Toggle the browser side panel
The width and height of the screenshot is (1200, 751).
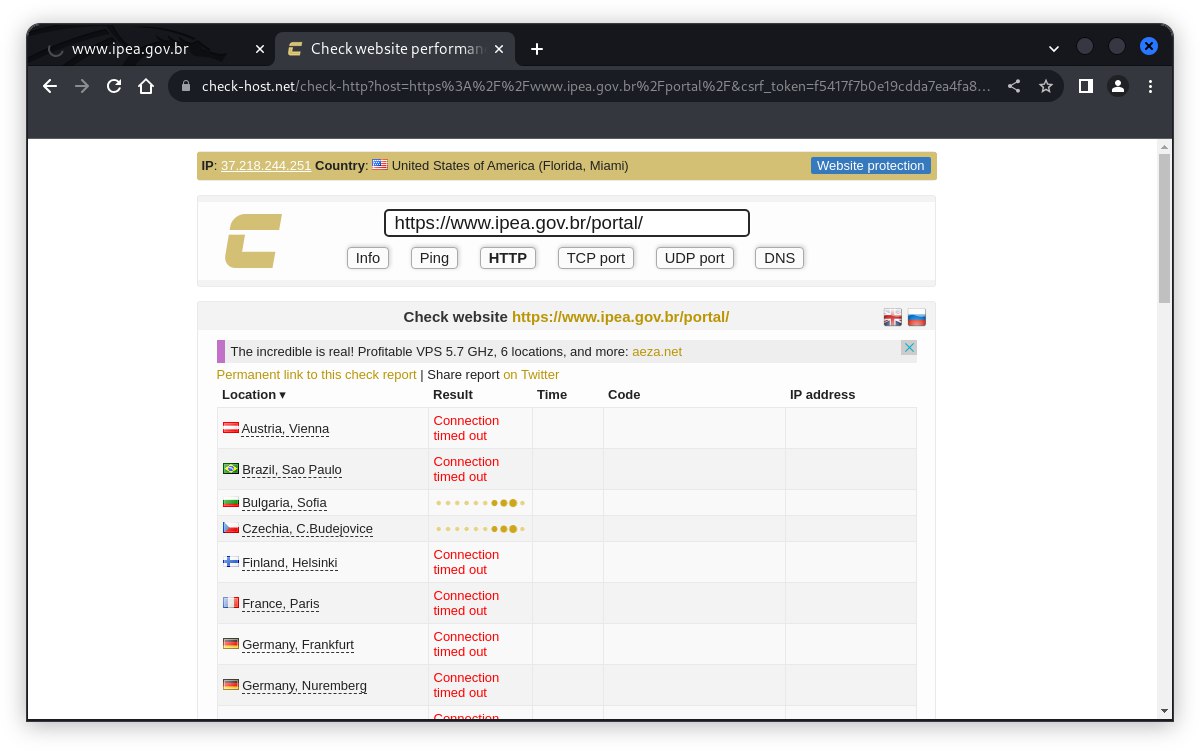[1085, 86]
